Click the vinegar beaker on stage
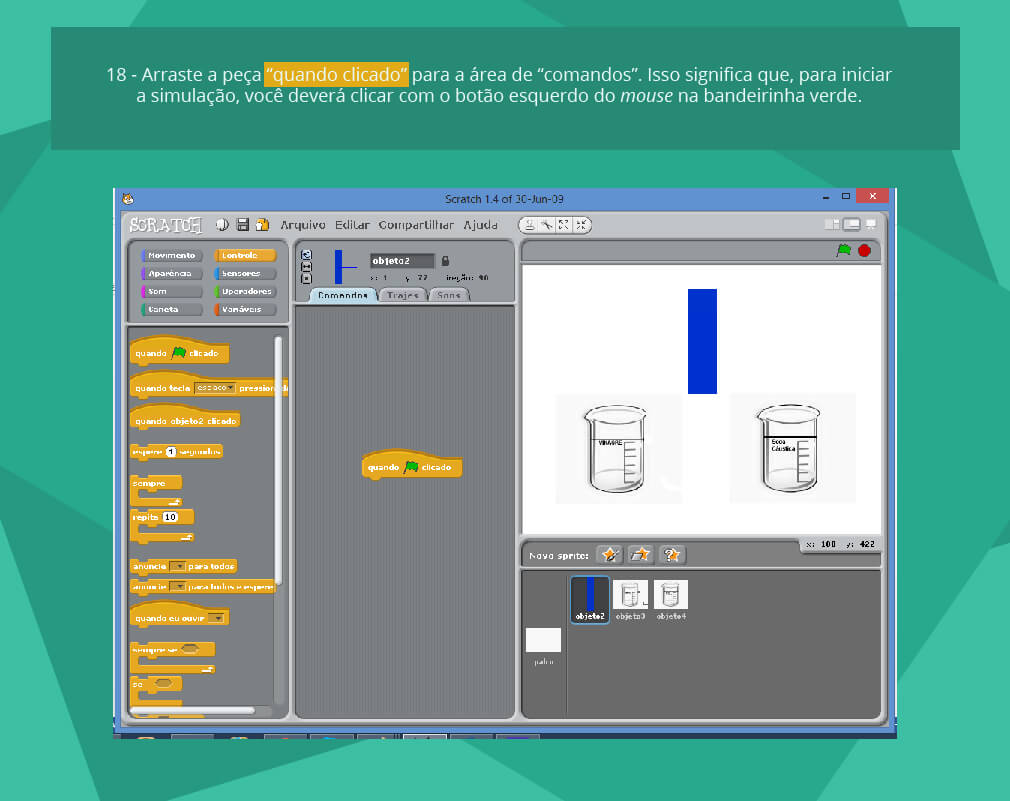1010x801 pixels. (x=615, y=448)
